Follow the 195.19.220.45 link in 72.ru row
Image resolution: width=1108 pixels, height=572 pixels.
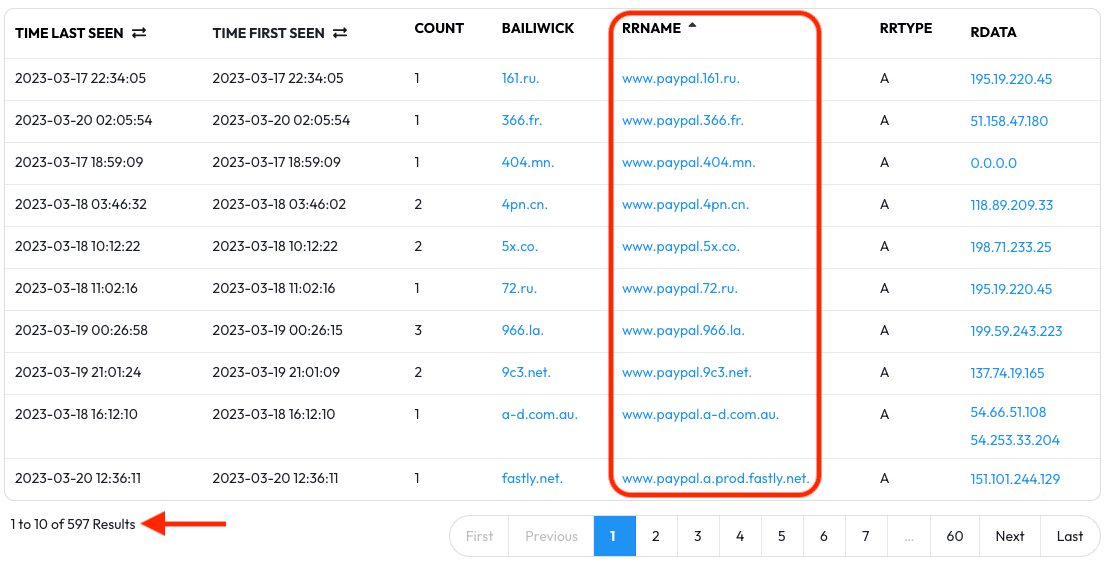1011,289
